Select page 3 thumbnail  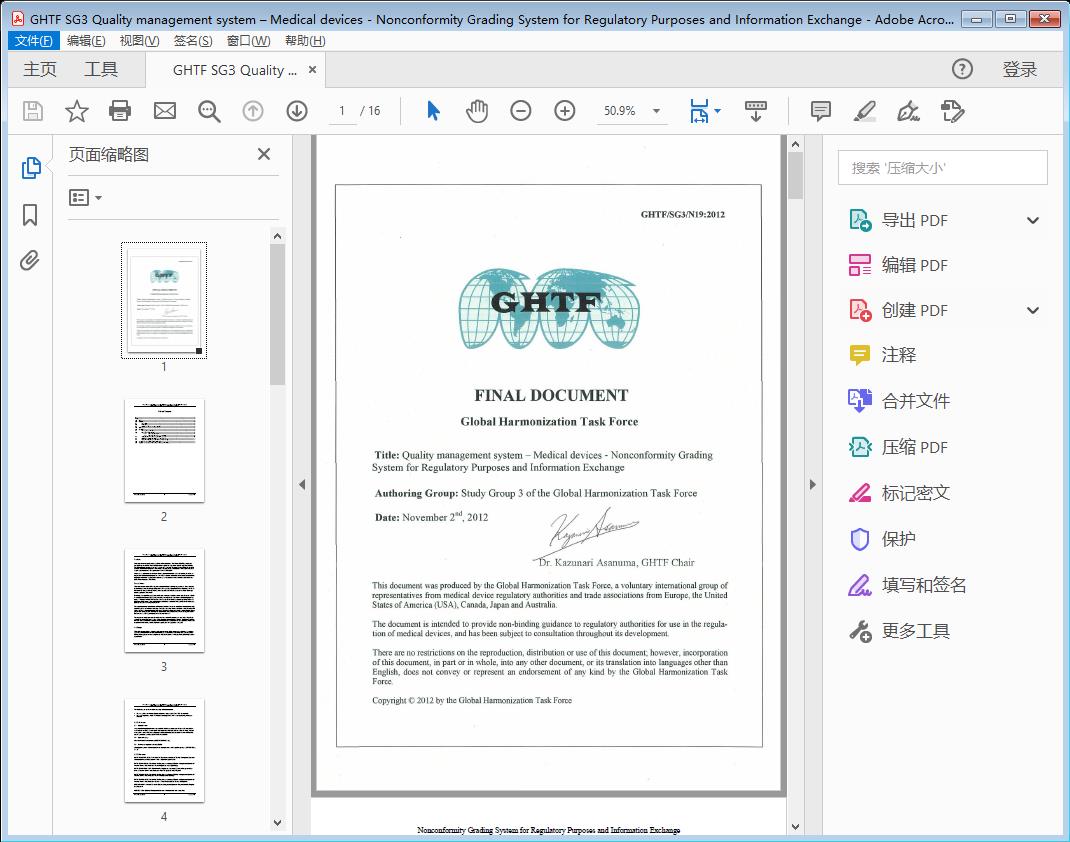point(164,600)
